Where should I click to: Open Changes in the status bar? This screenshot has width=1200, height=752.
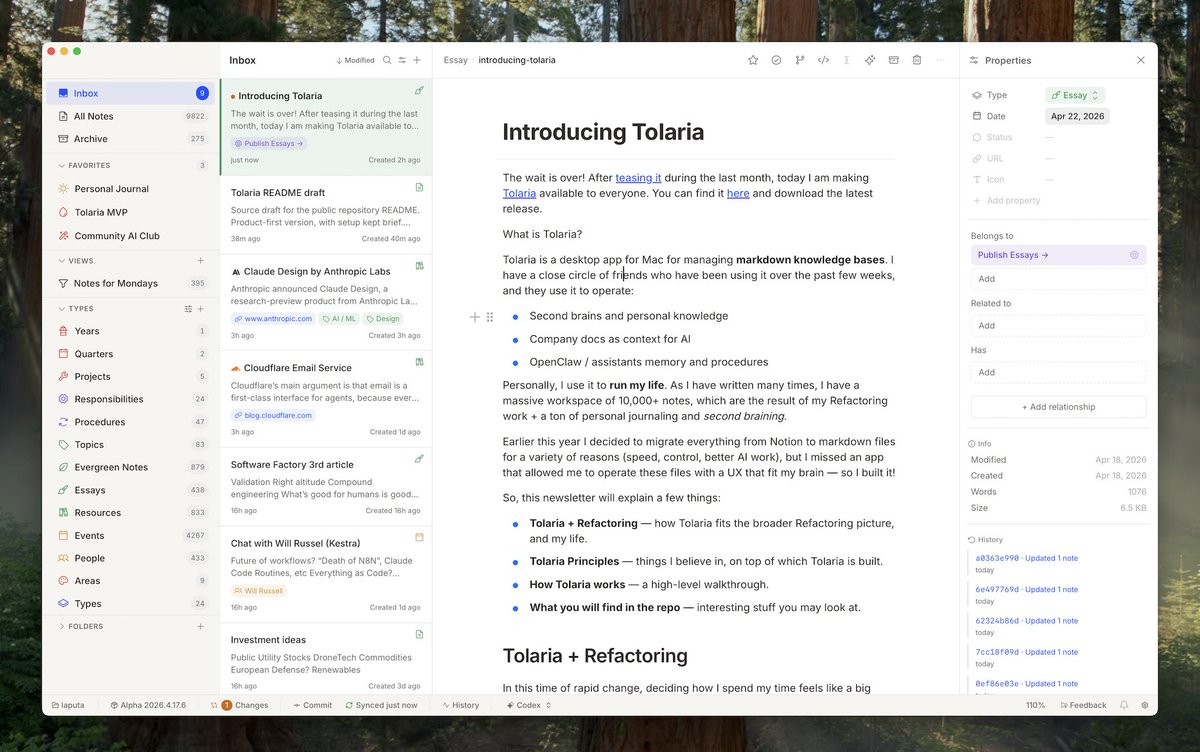[240, 705]
